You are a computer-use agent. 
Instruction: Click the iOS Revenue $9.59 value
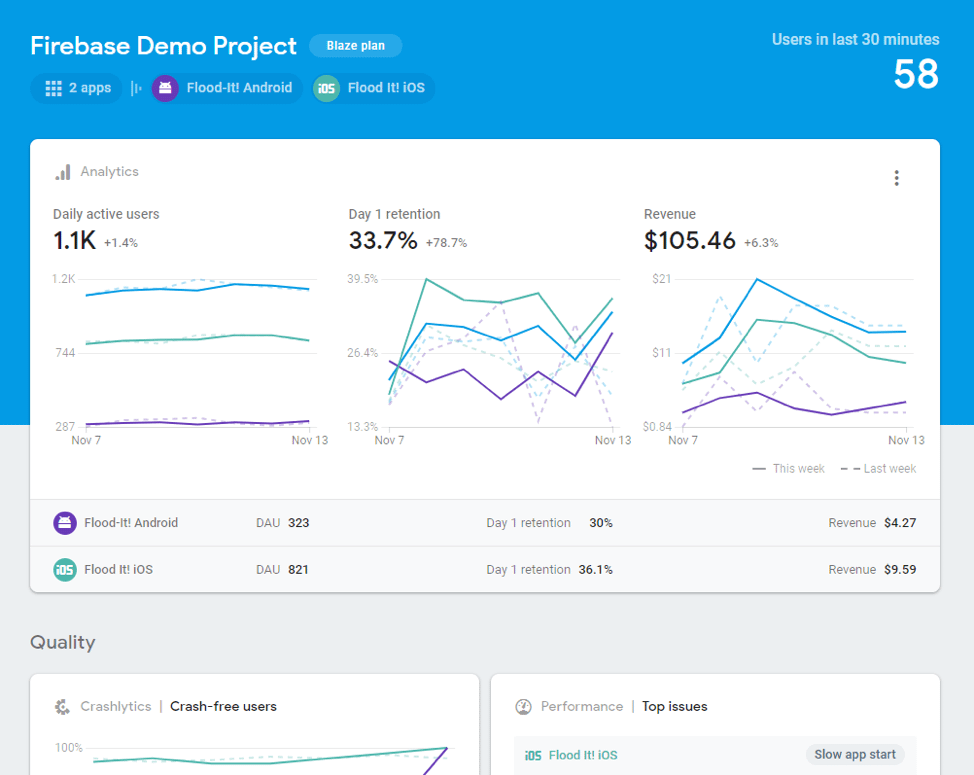tap(900, 569)
